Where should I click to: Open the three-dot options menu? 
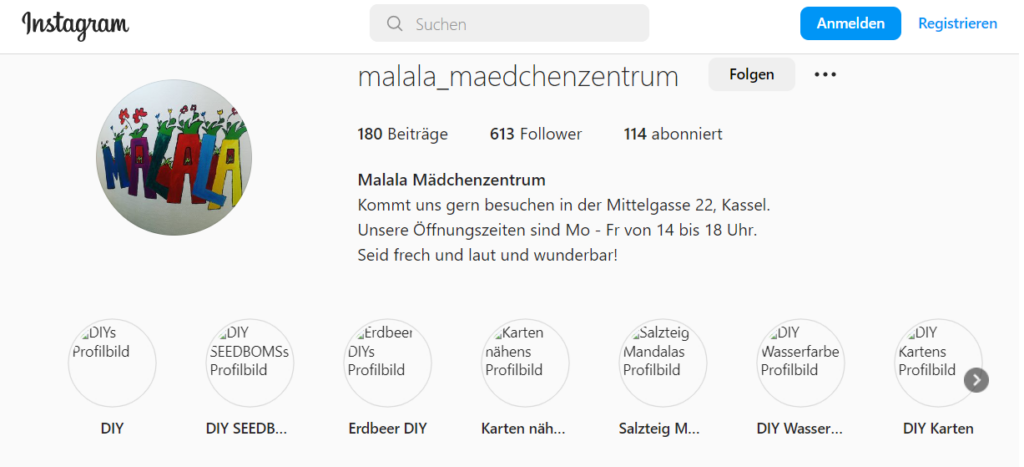pos(825,75)
